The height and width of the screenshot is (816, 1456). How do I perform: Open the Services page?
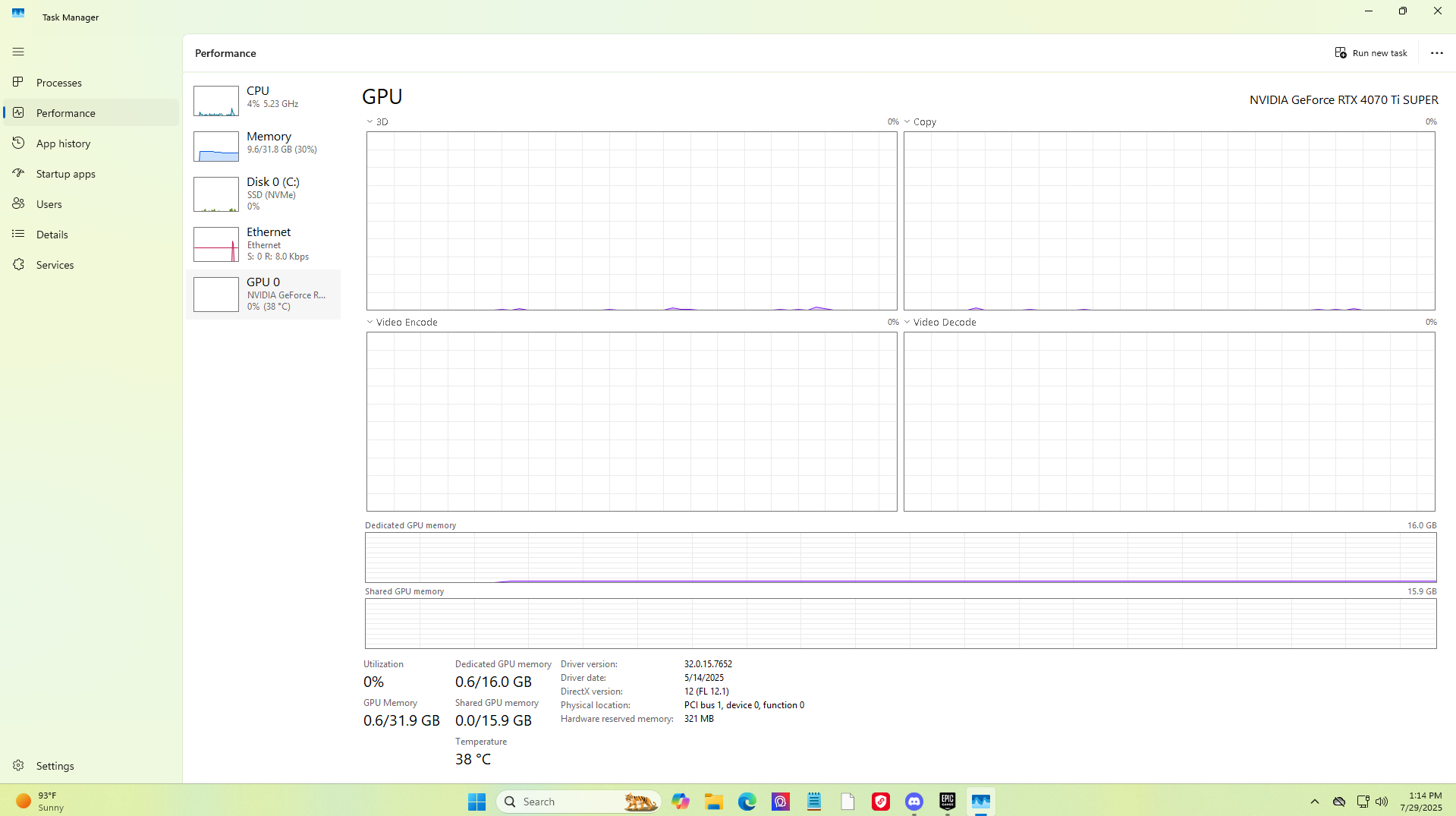(91, 264)
